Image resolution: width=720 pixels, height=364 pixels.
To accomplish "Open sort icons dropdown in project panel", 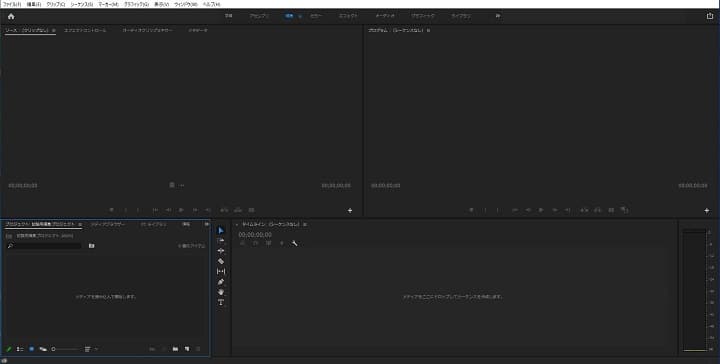I will pos(90,349).
